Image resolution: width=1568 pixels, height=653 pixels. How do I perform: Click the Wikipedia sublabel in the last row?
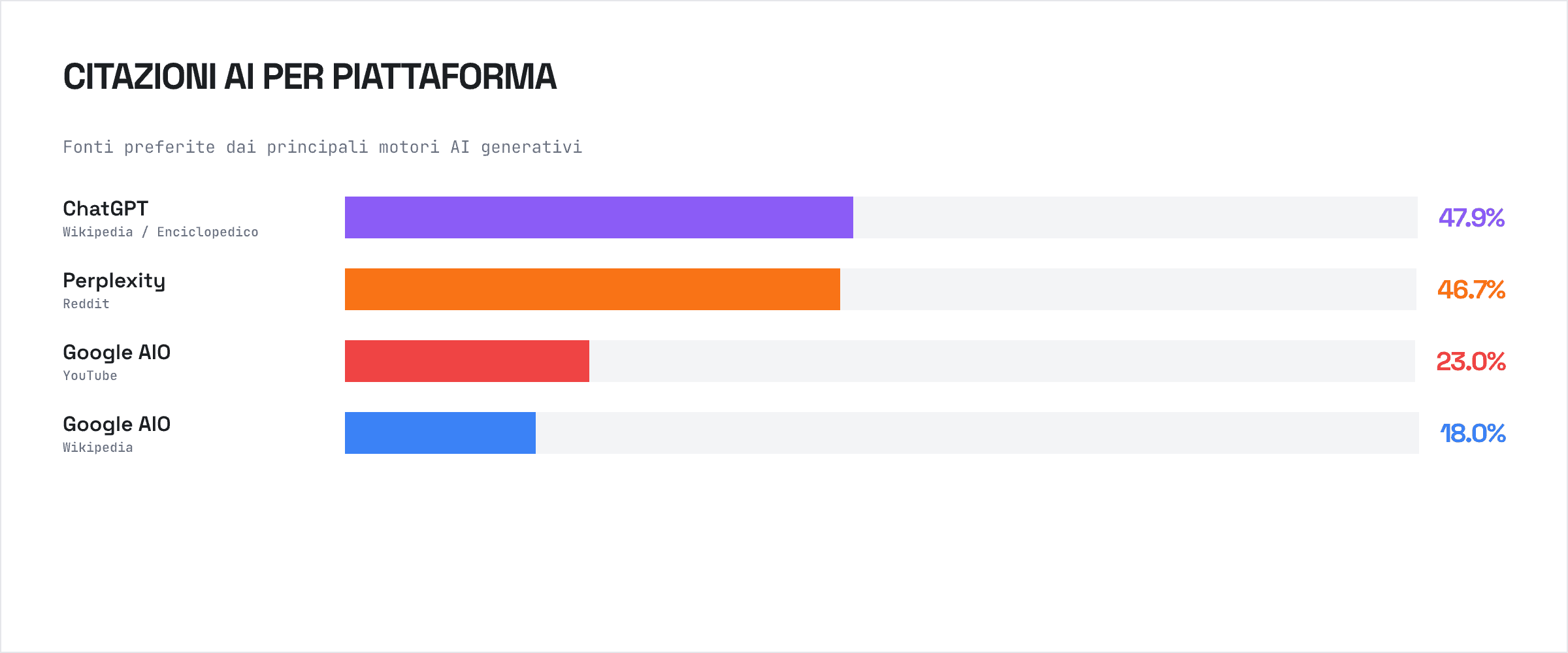(98, 447)
